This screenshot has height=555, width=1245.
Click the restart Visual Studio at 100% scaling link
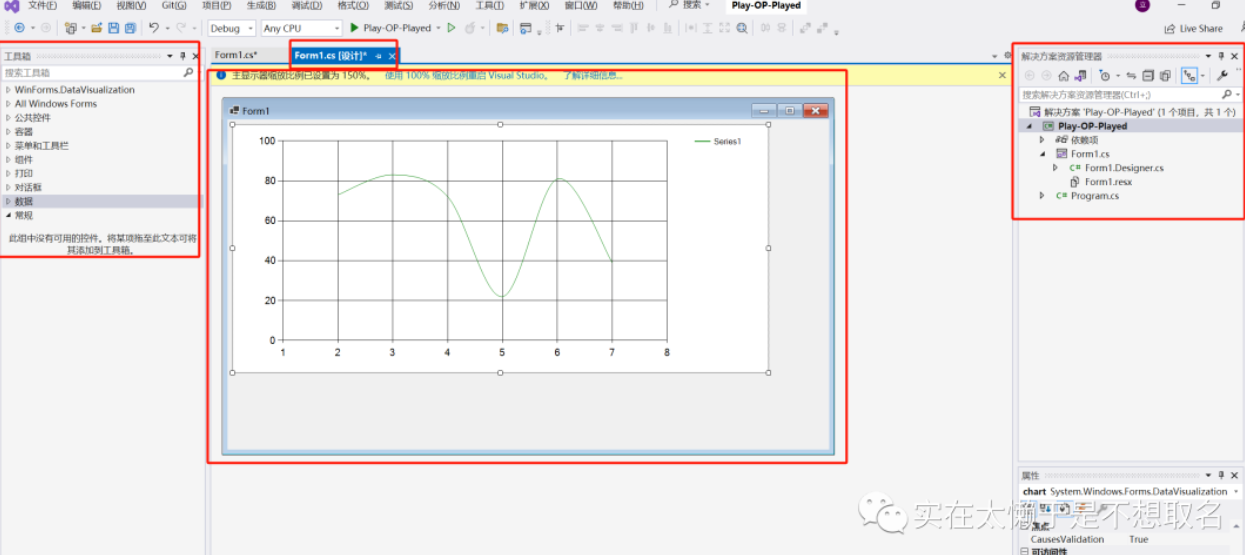pos(466,75)
